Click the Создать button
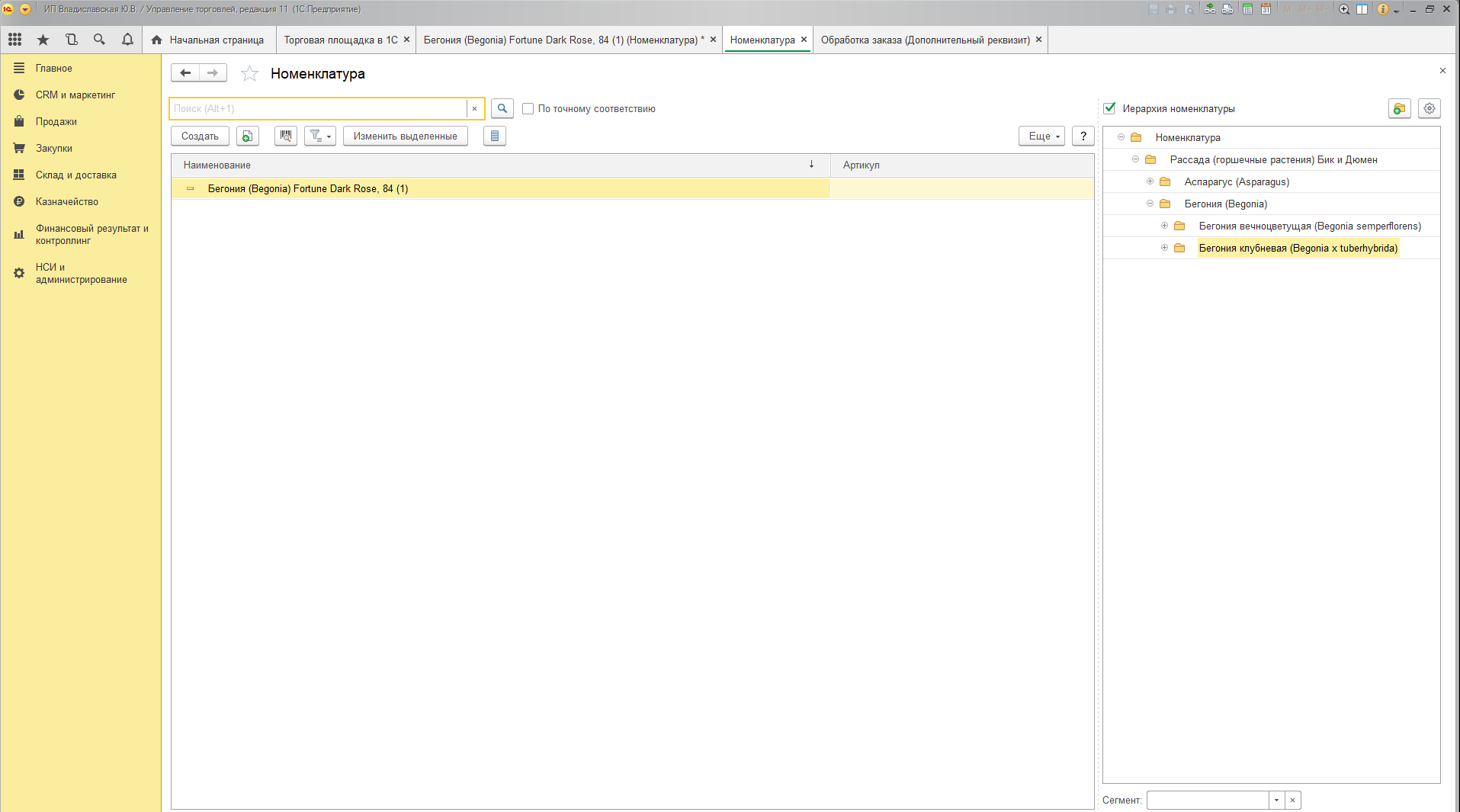Viewport: 1460px width, 812px height. click(200, 136)
